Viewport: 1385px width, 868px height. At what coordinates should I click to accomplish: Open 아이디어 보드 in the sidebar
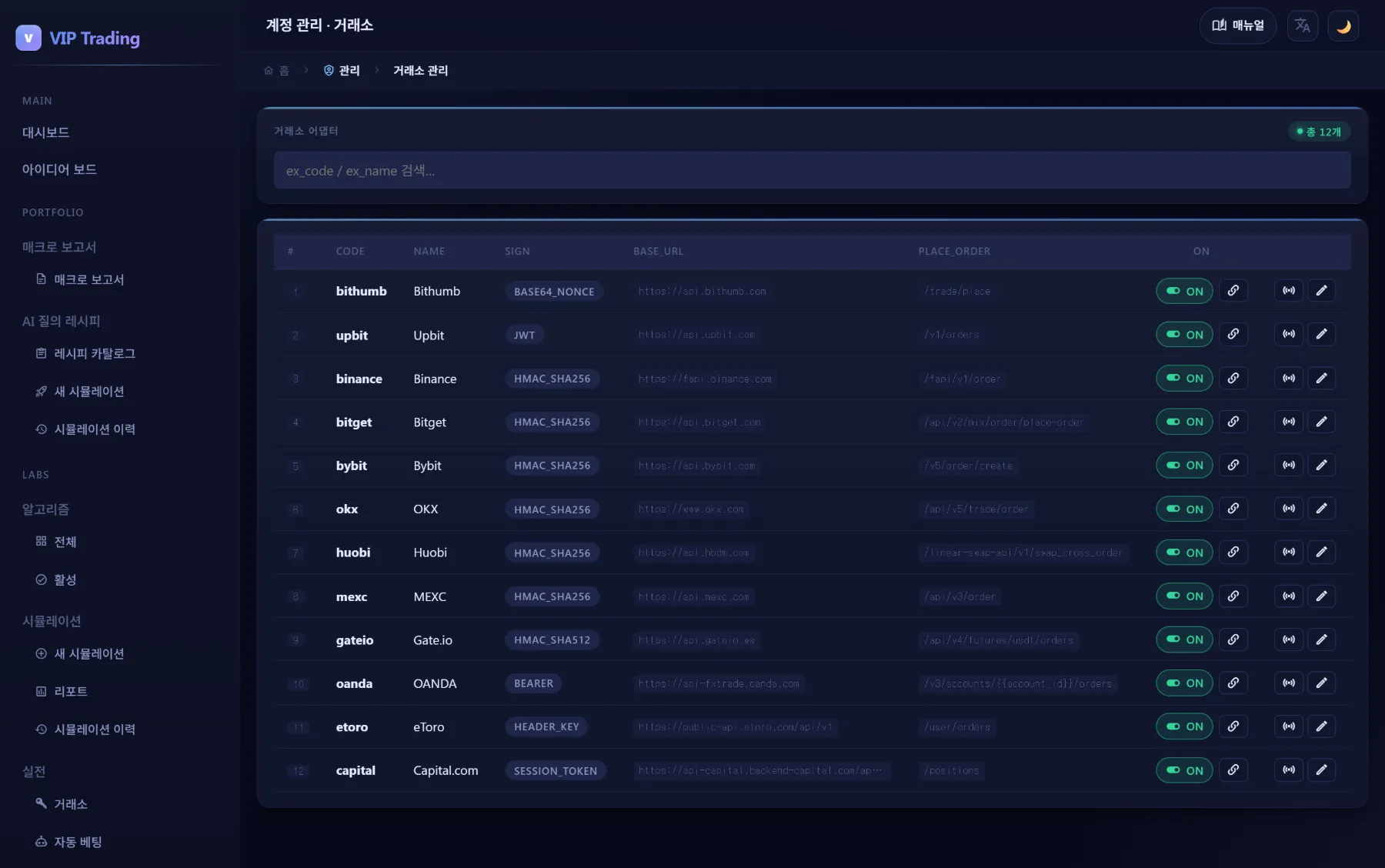[x=59, y=169]
